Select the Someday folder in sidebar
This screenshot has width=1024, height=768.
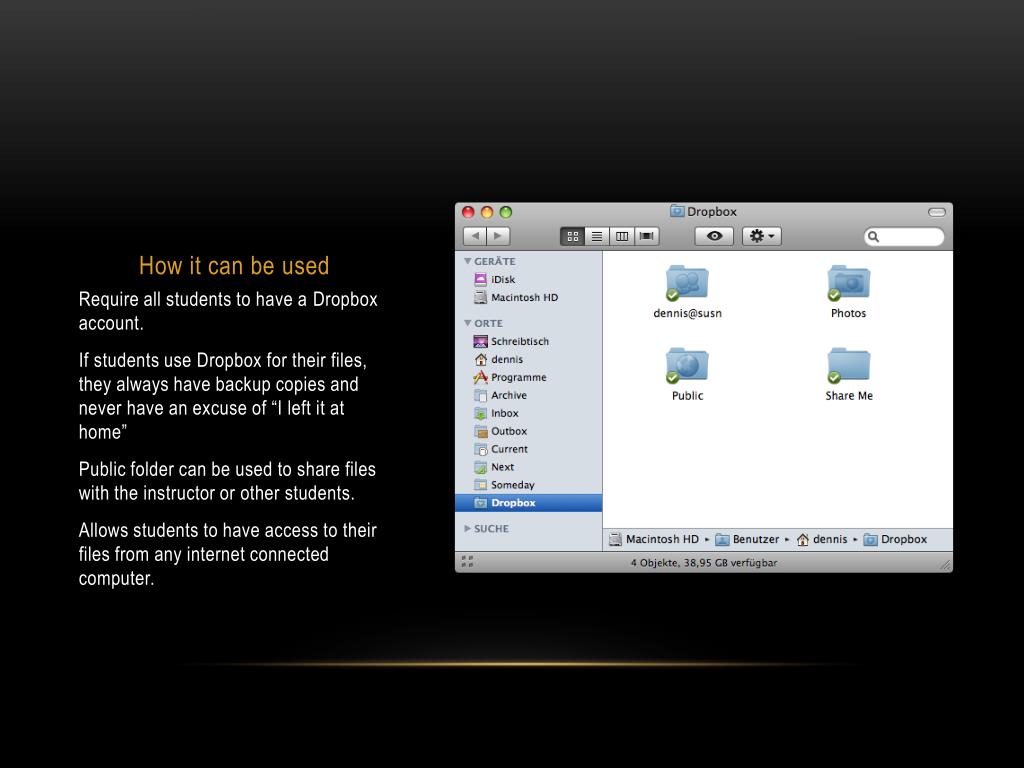pos(528,485)
